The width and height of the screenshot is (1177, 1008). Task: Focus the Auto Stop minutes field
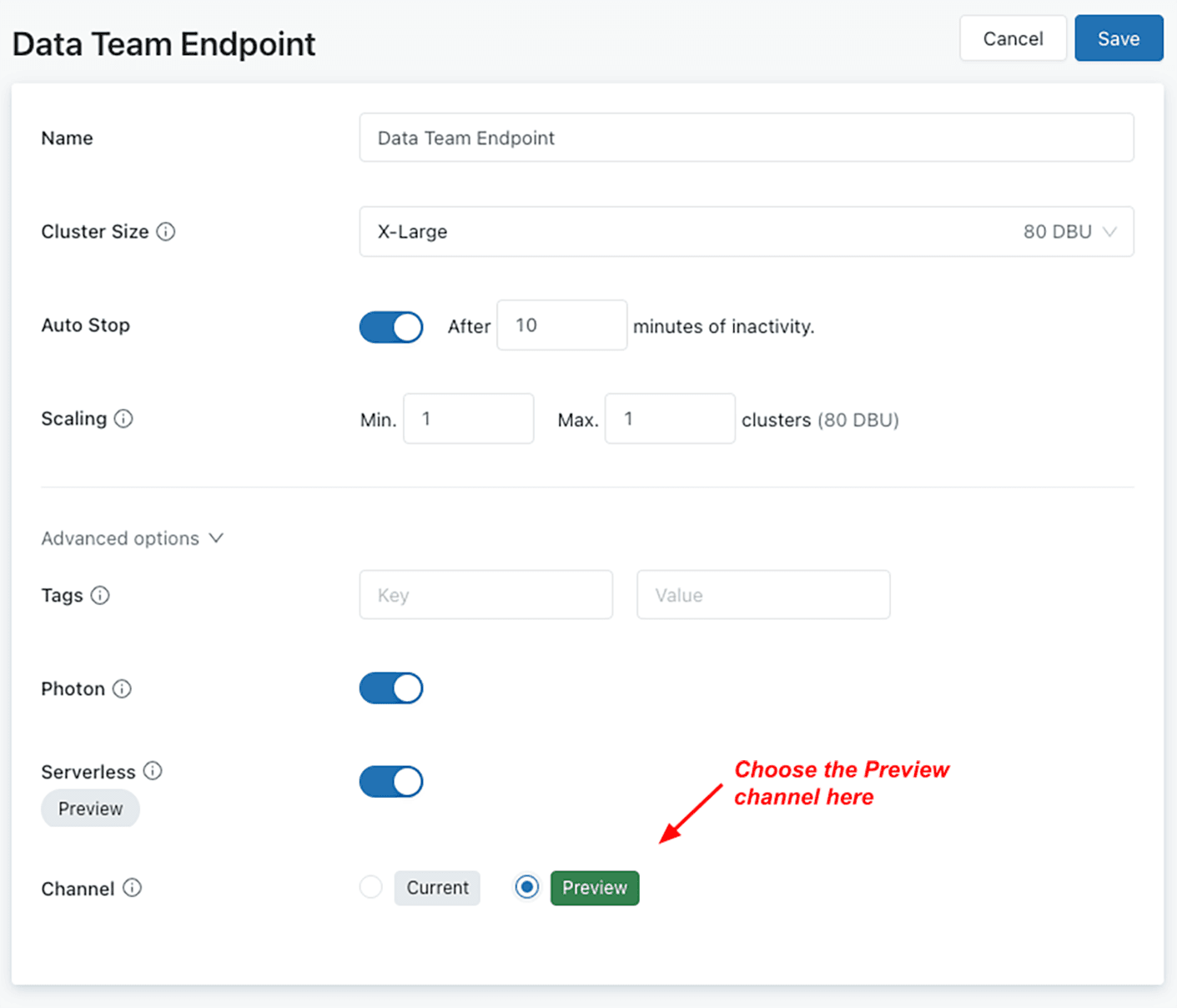pos(561,325)
